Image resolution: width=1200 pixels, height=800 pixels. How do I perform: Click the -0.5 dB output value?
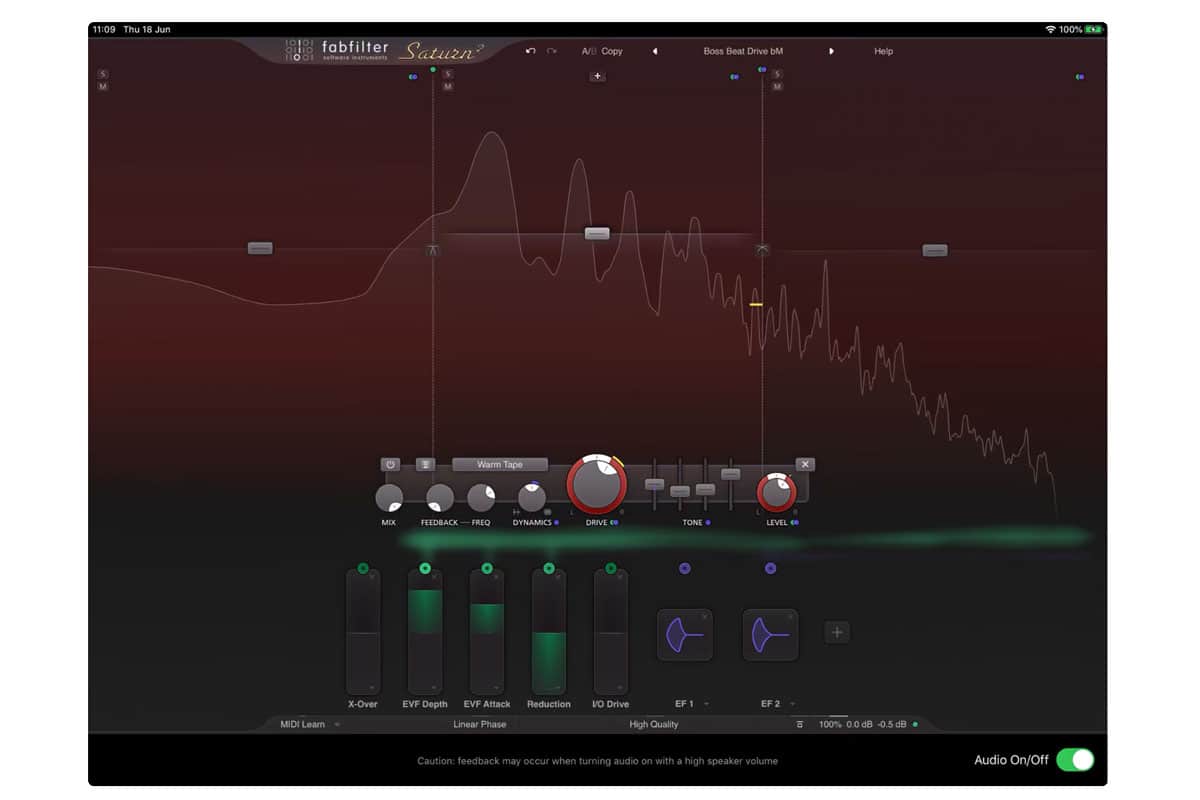[x=892, y=724]
